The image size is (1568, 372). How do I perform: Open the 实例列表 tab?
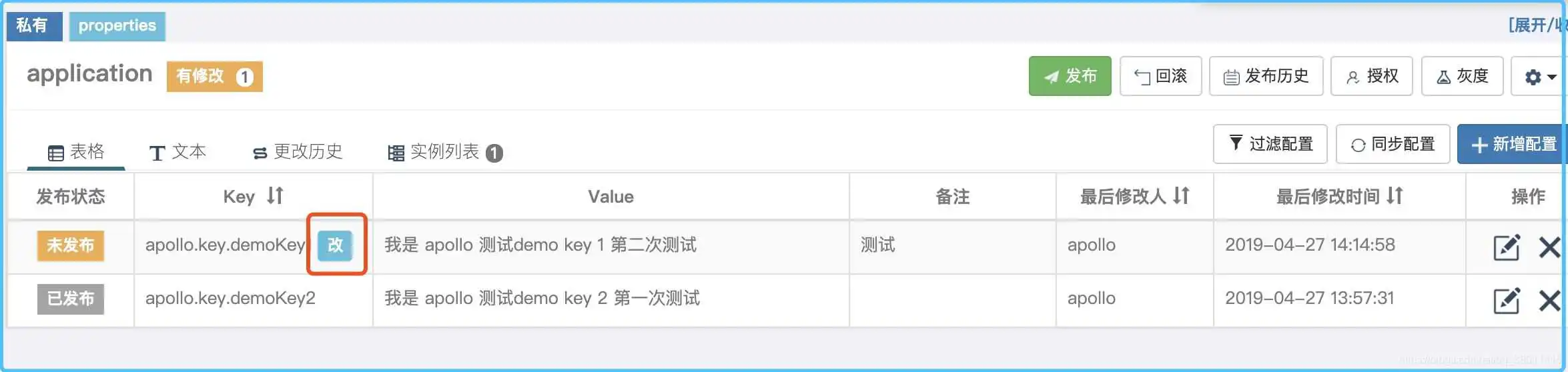[x=444, y=152]
